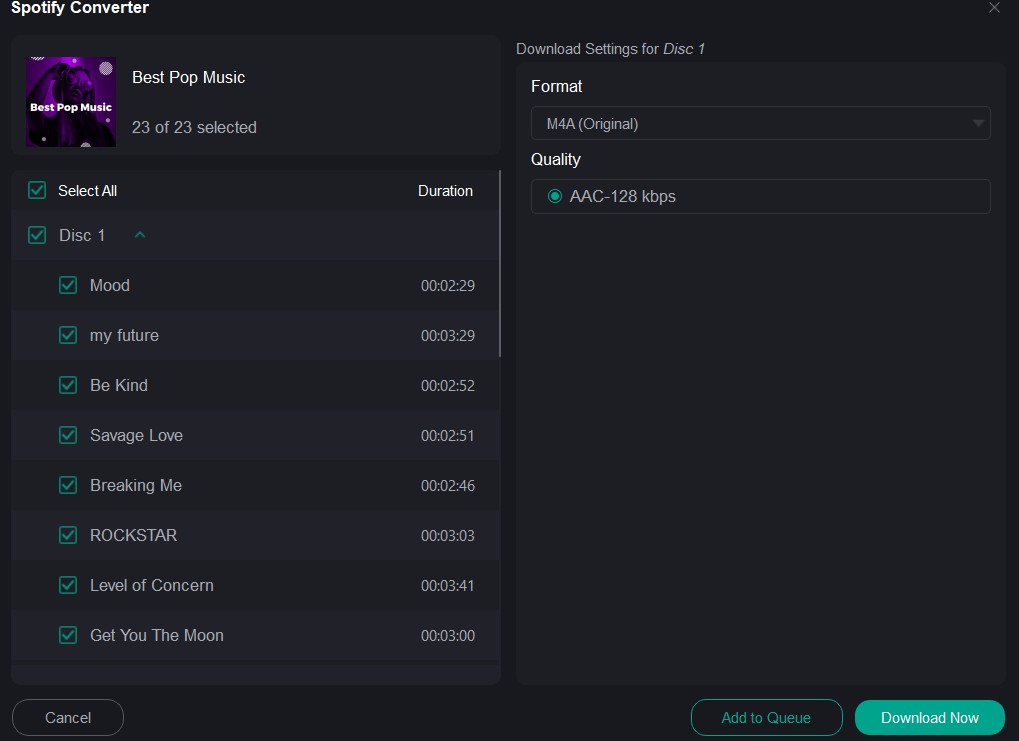Image resolution: width=1019 pixels, height=741 pixels.
Task: Click the Level of Concern track title
Action: click(151, 586)
